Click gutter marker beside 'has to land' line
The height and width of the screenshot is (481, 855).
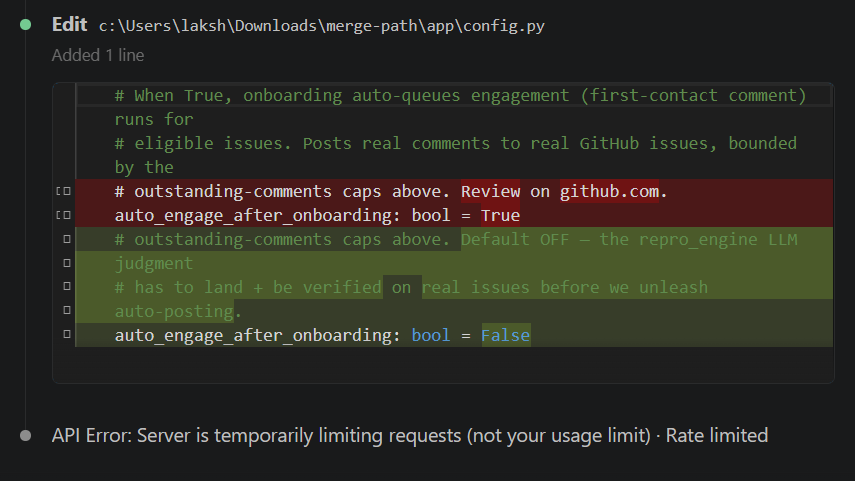pyautogui.click(x=67, y=286)
